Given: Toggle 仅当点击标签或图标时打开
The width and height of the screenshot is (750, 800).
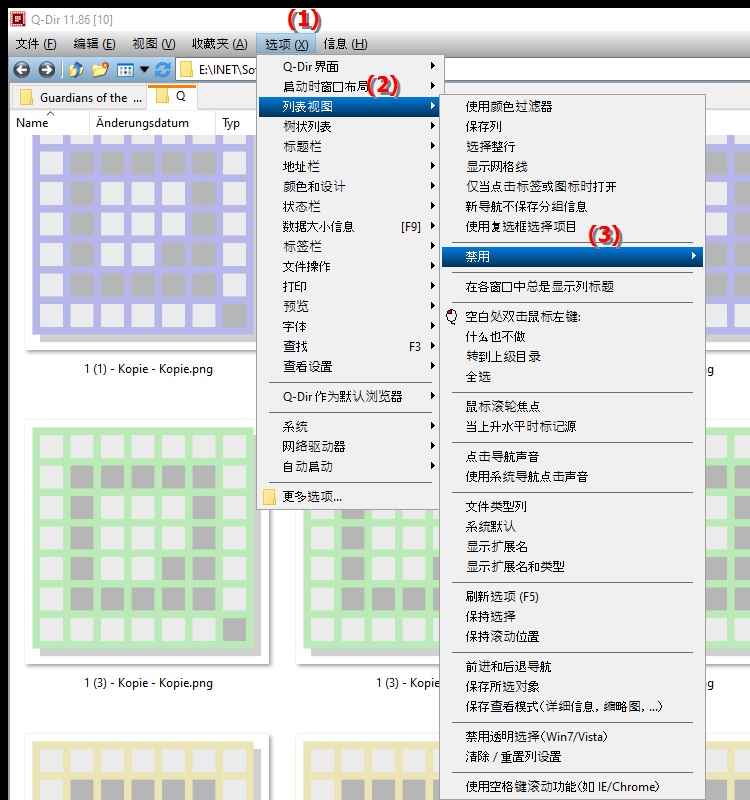Looking at the screenshot, I should point(572,186).
